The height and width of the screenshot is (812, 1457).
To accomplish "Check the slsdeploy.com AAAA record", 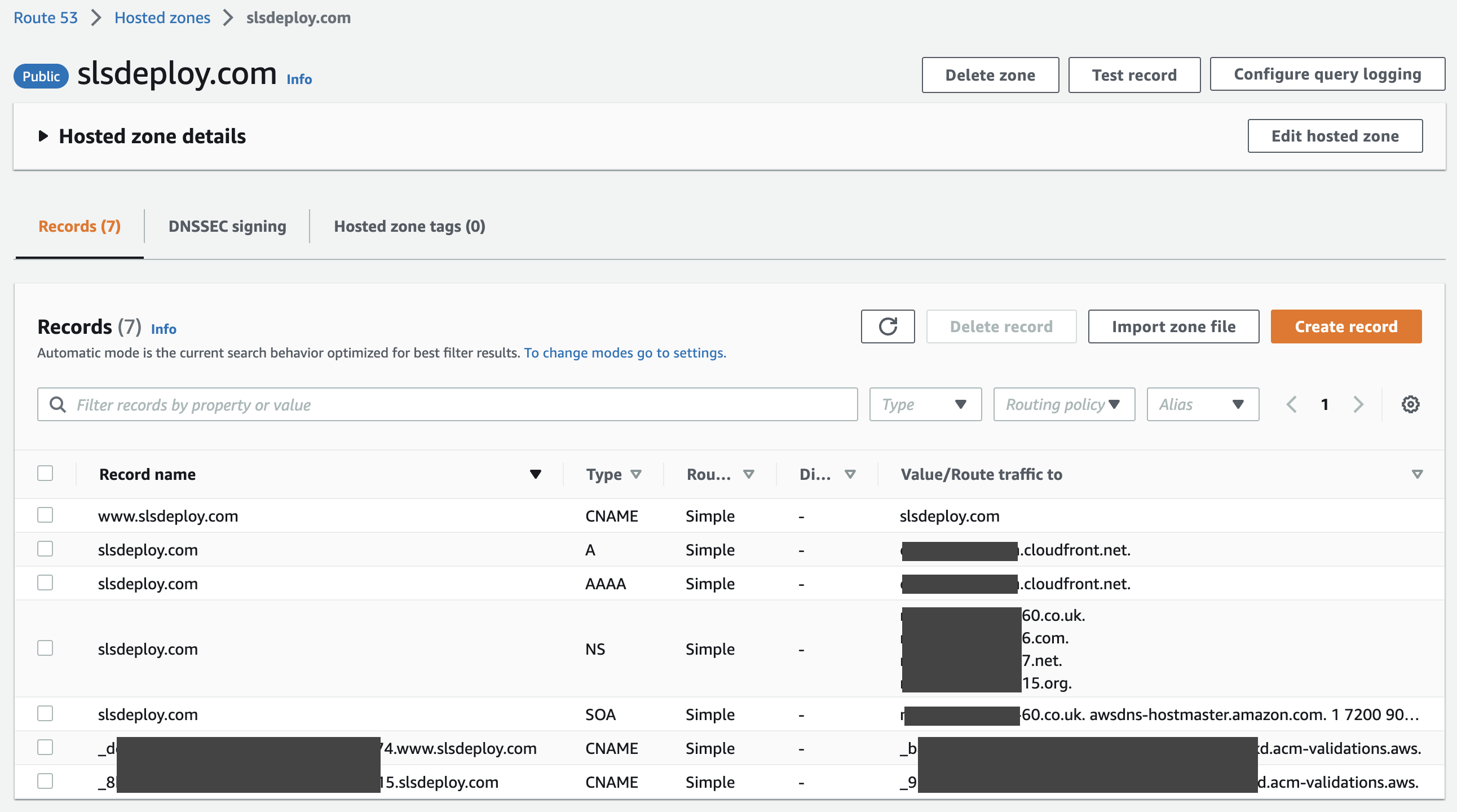I will point(45,582).
